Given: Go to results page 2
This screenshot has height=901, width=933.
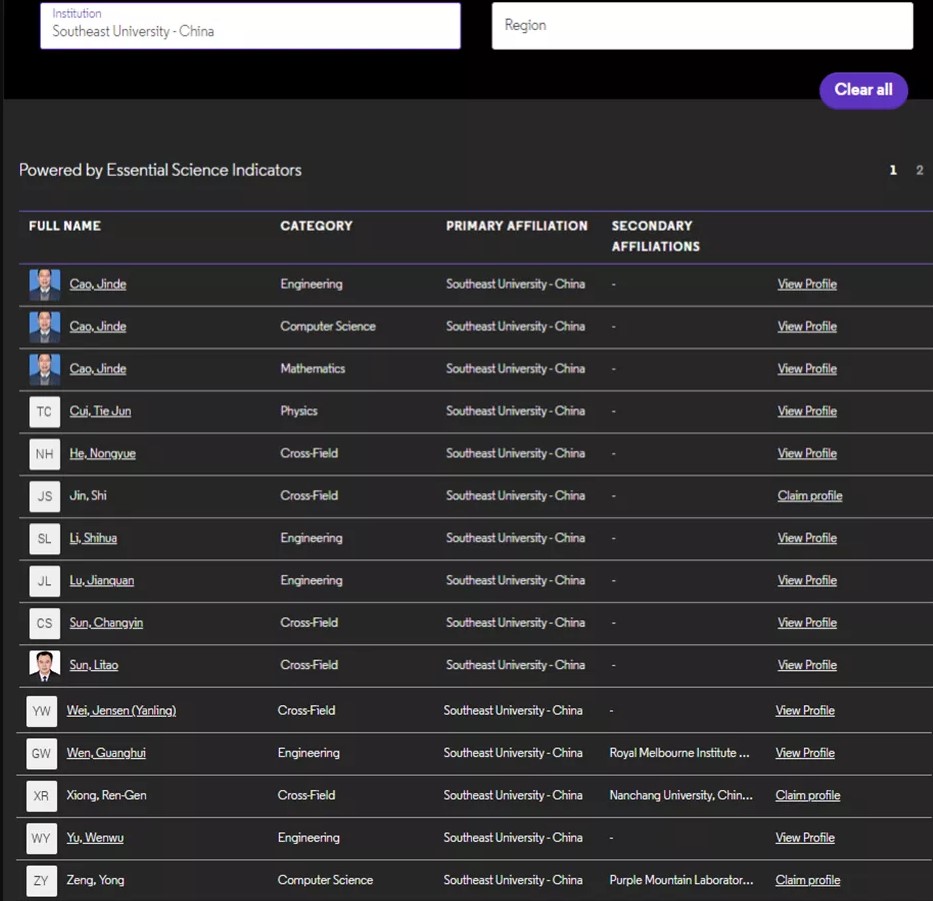Looking at the screenshot, I should pyautogui.click(x=919, y=170).
